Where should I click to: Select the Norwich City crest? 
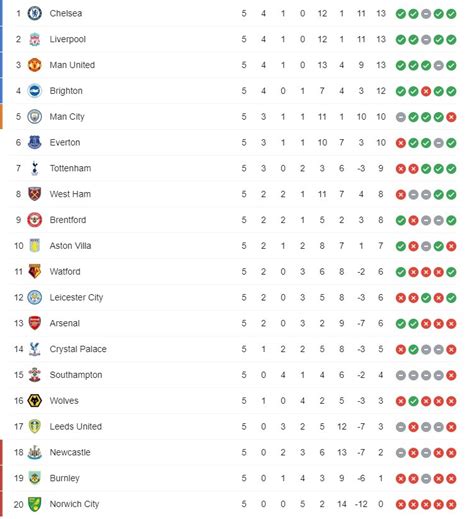[34, 504]
